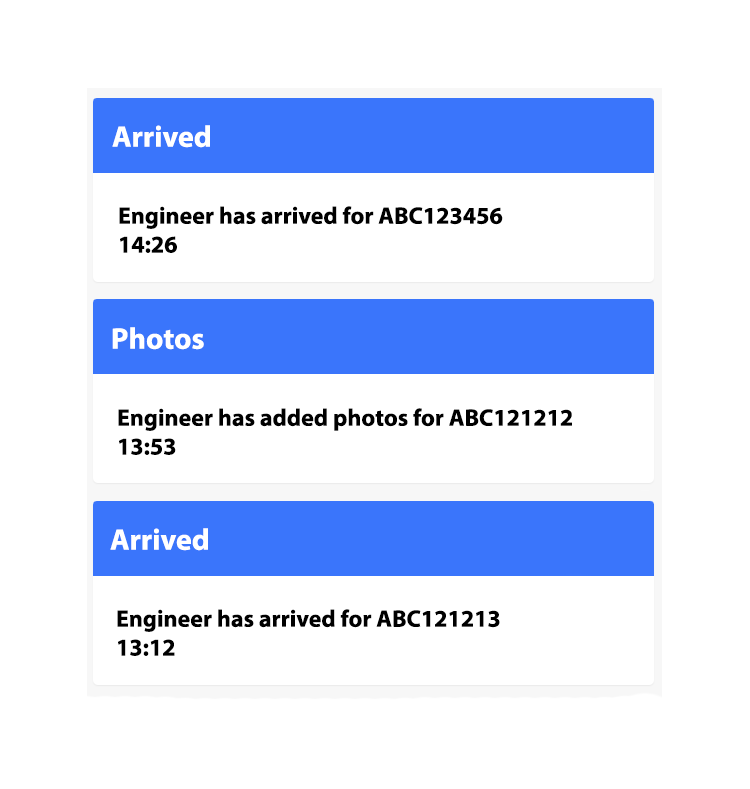Click 'Arrived' title above the 14:26 message
Screen dimensions: 750x789
[162, 137]
